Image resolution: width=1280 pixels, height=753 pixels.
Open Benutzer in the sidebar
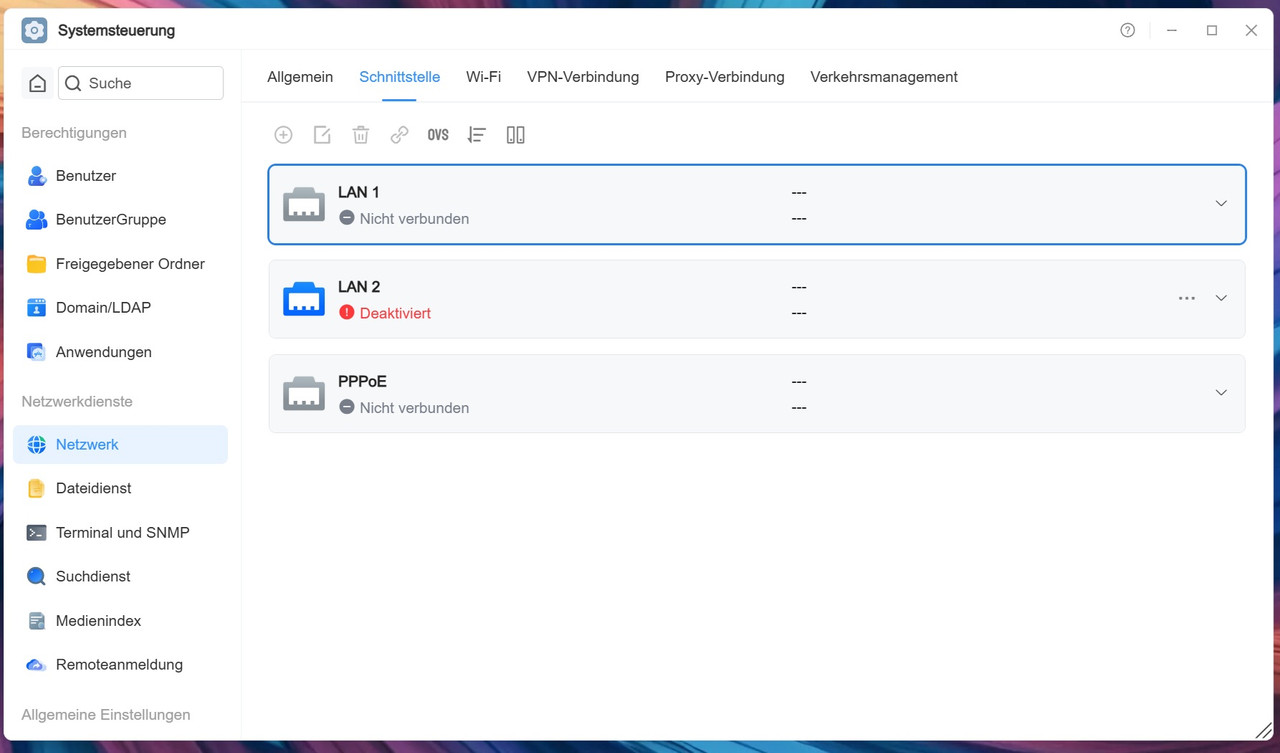coord(121,176)
